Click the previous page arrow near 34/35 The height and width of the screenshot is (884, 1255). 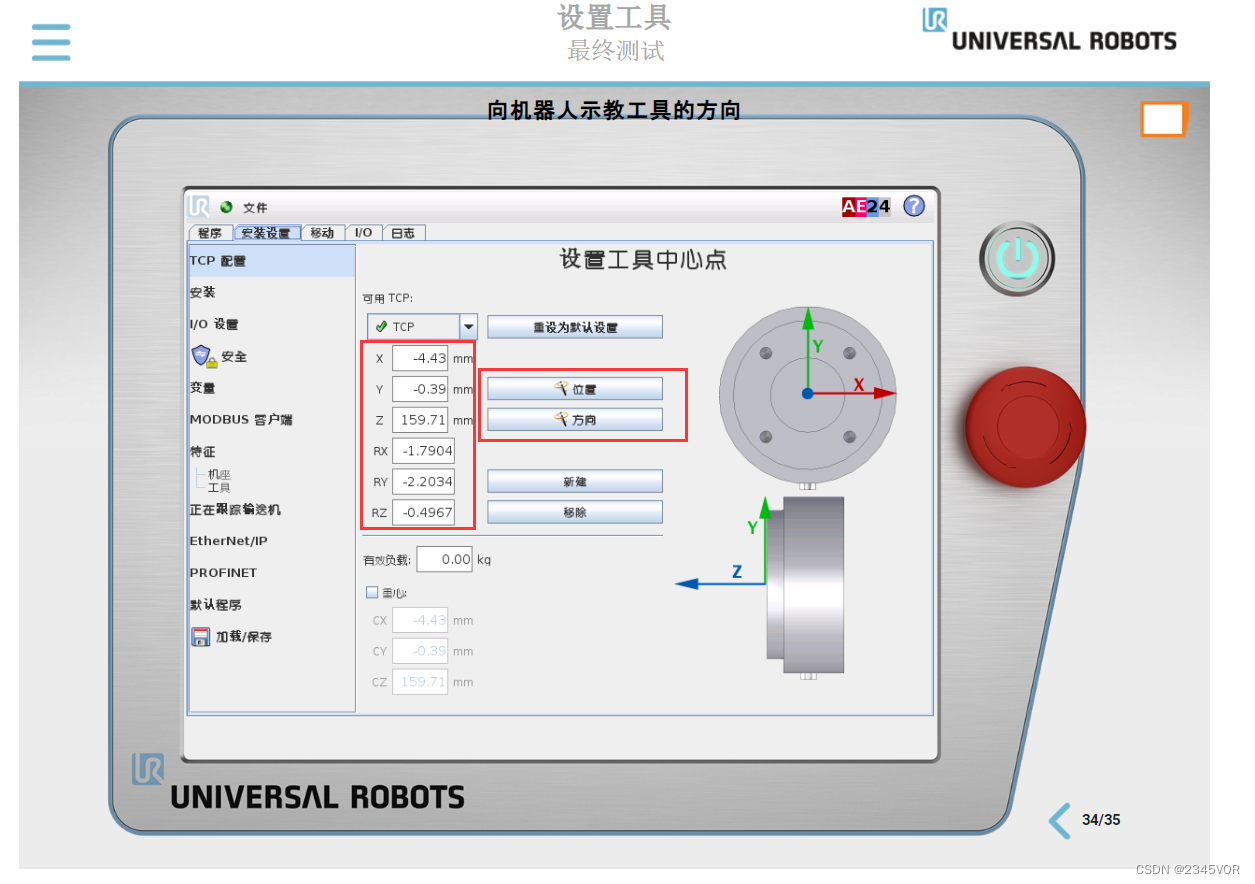coord(1060,820)
